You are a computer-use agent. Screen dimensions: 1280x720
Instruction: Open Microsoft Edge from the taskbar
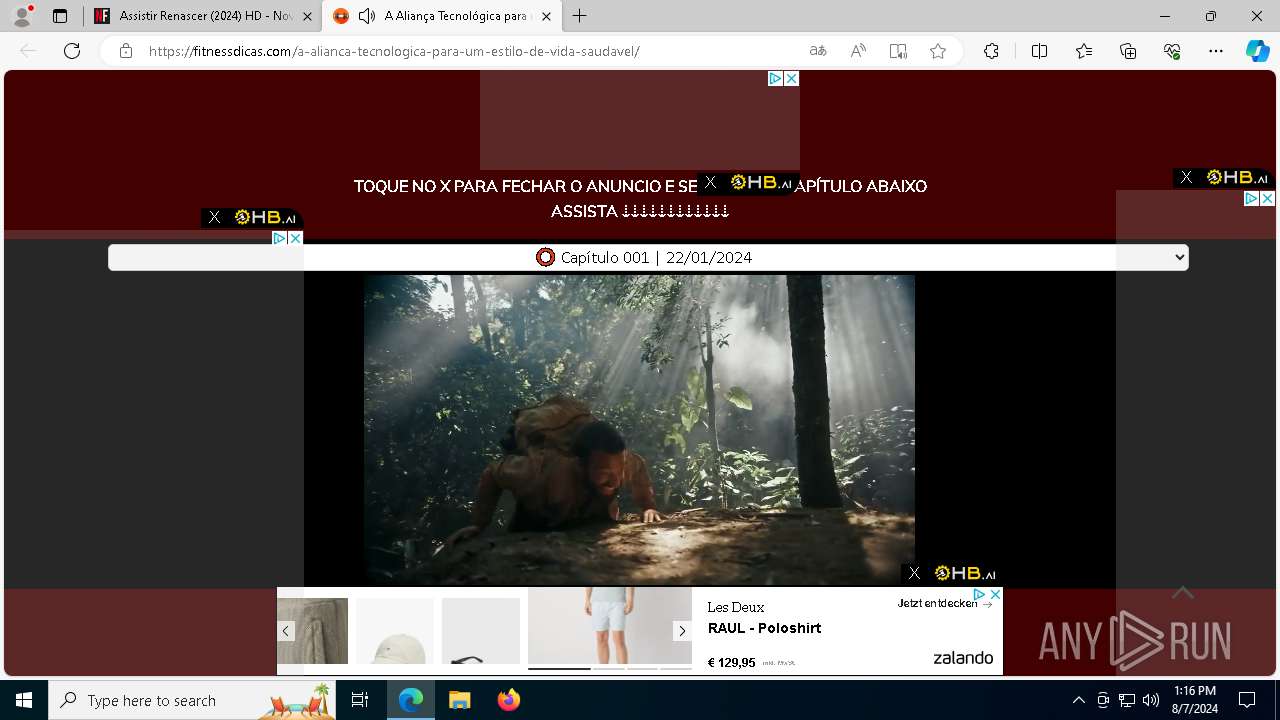pos(411,700)
